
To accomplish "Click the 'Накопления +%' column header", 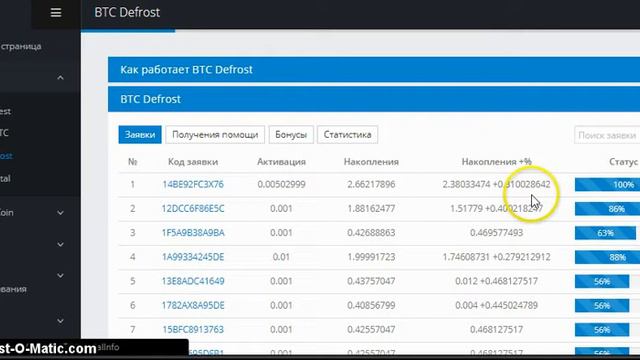I will pyautogui.click(x=496, y=162).
